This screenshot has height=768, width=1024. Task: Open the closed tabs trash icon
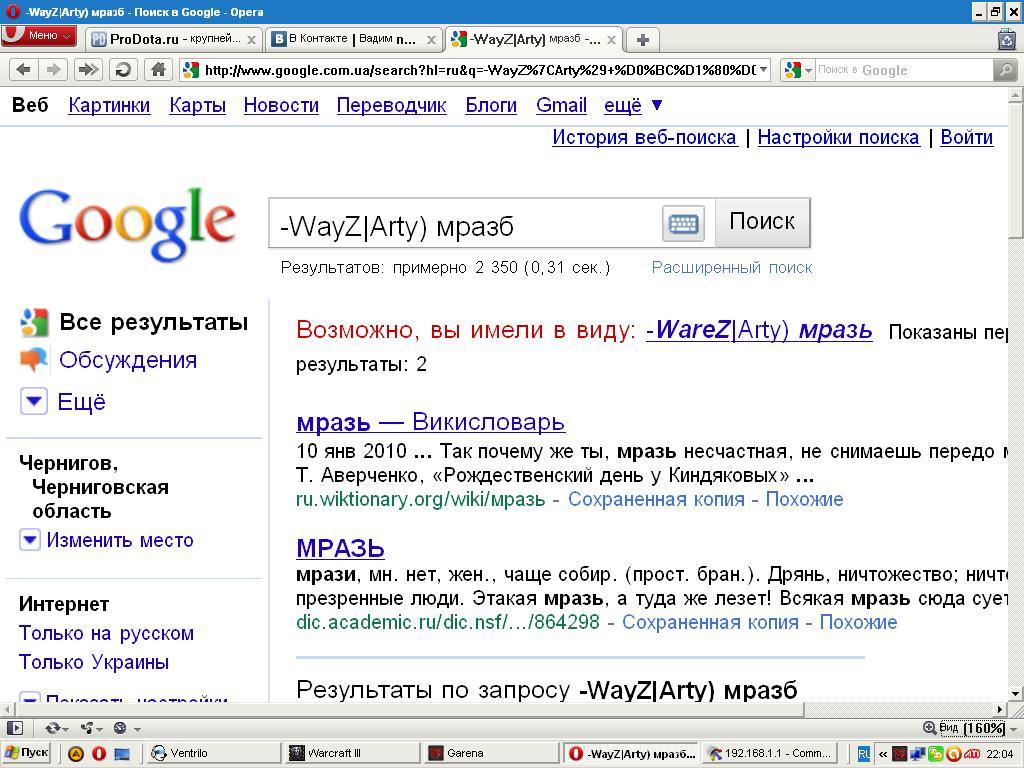1008,39
